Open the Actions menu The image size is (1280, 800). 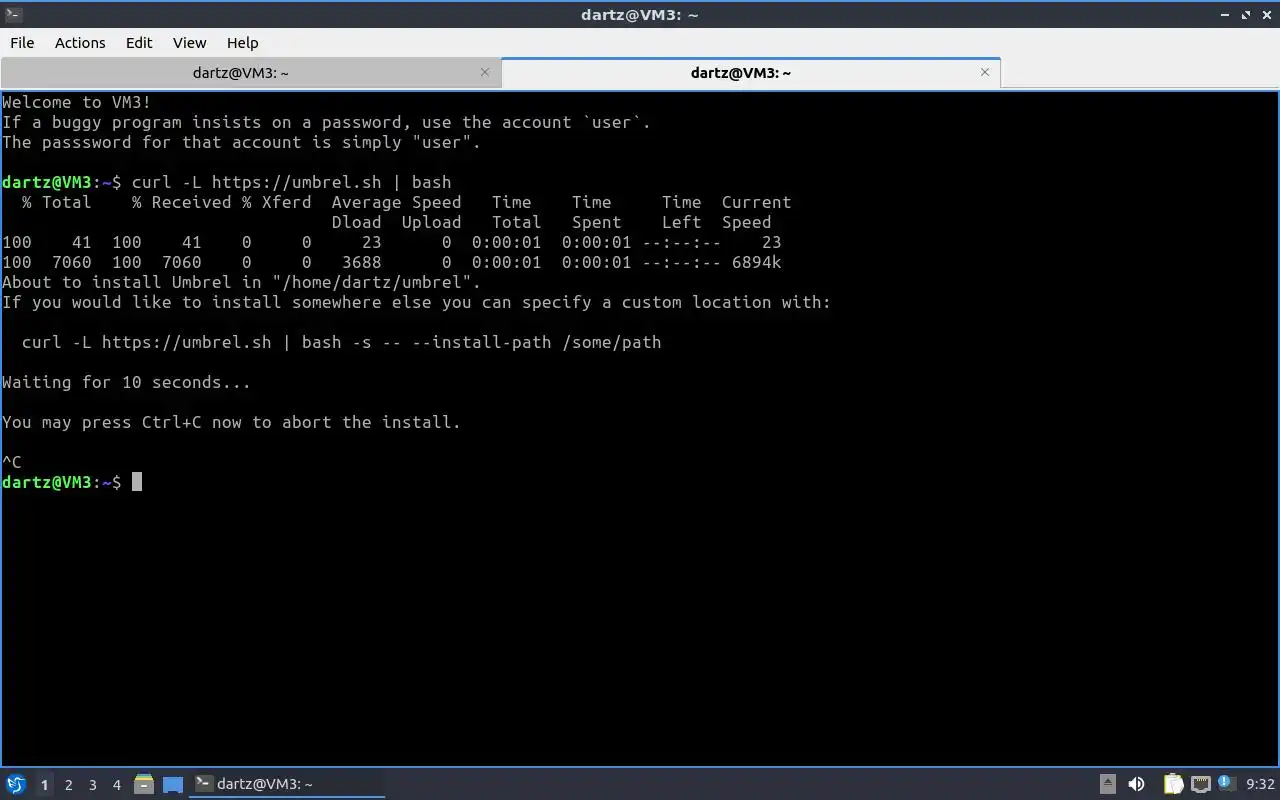click(x=80, y=42)
